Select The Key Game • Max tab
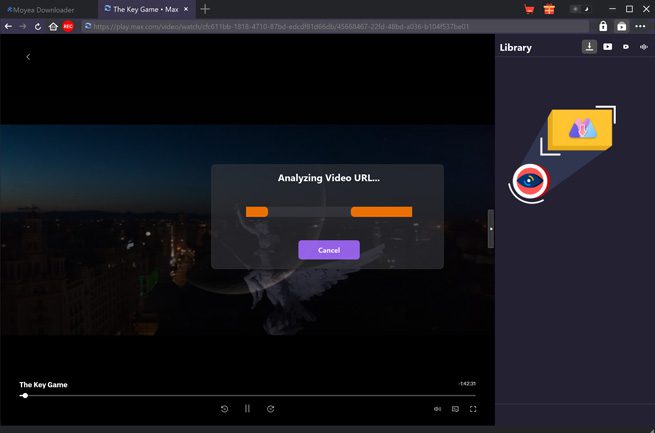This screenshot has width=655, height=433. pos(145,9)
